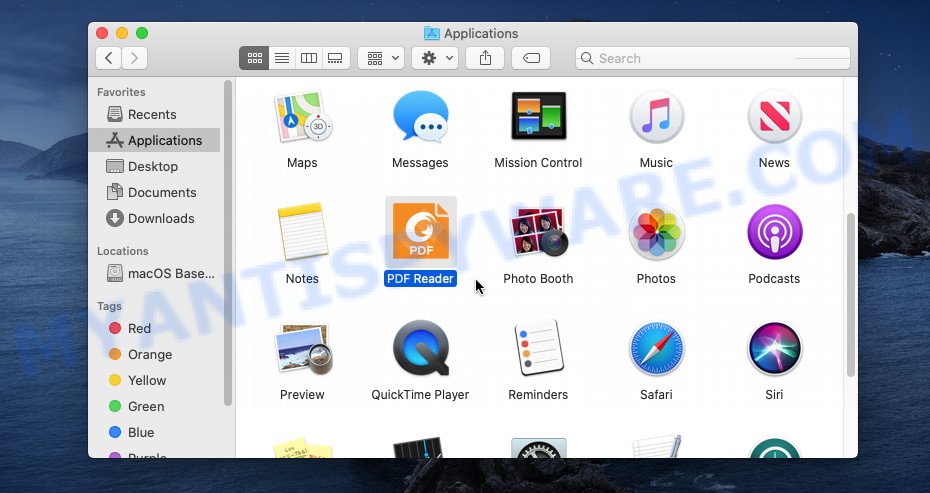Open the group-by arrangement dropdown
This screenshot has width=930, height=493.
(381, 58)
